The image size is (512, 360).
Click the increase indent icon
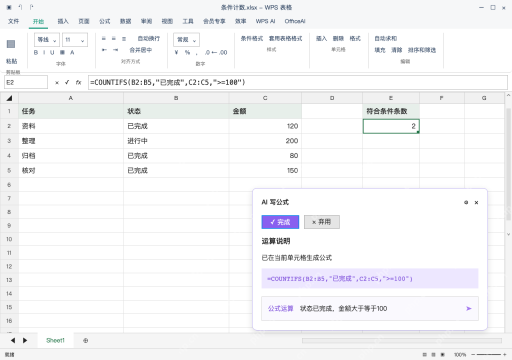click(x=115, y=50)
